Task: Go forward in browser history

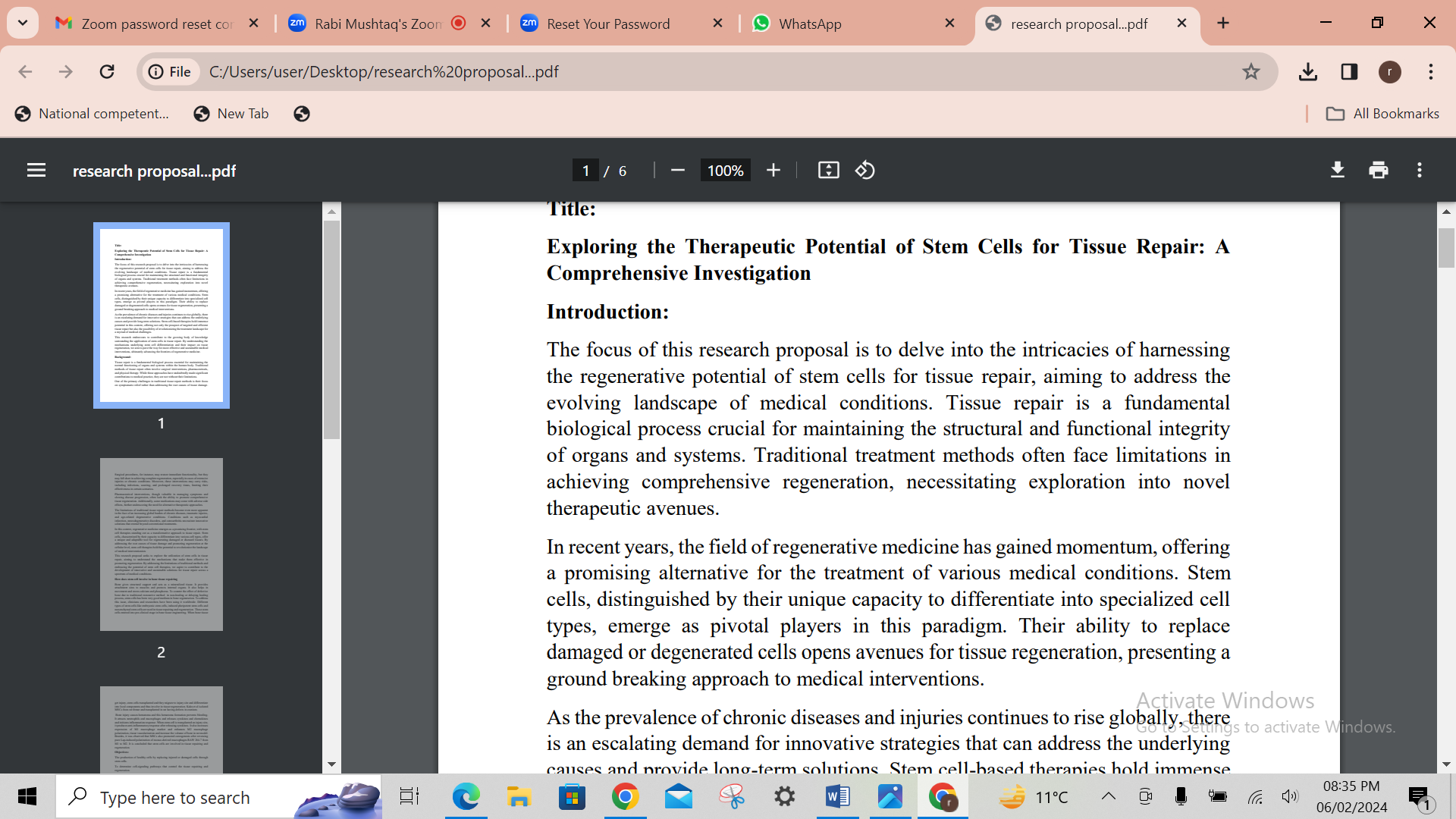Action: (x=66, y=71)
